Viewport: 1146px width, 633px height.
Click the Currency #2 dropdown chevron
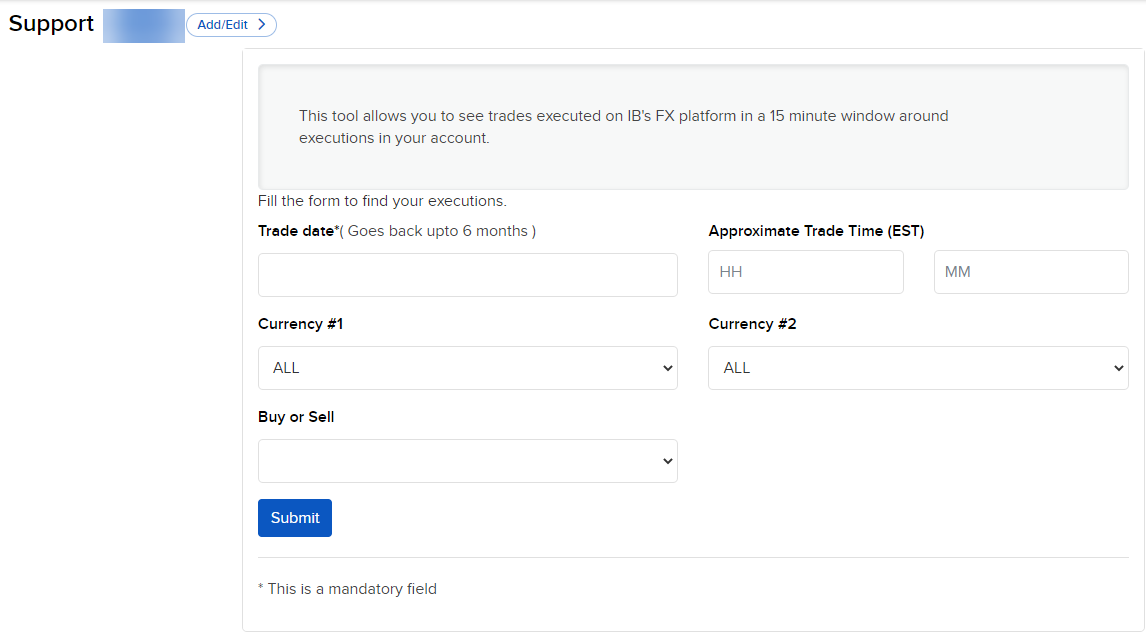click(1118, 368)
